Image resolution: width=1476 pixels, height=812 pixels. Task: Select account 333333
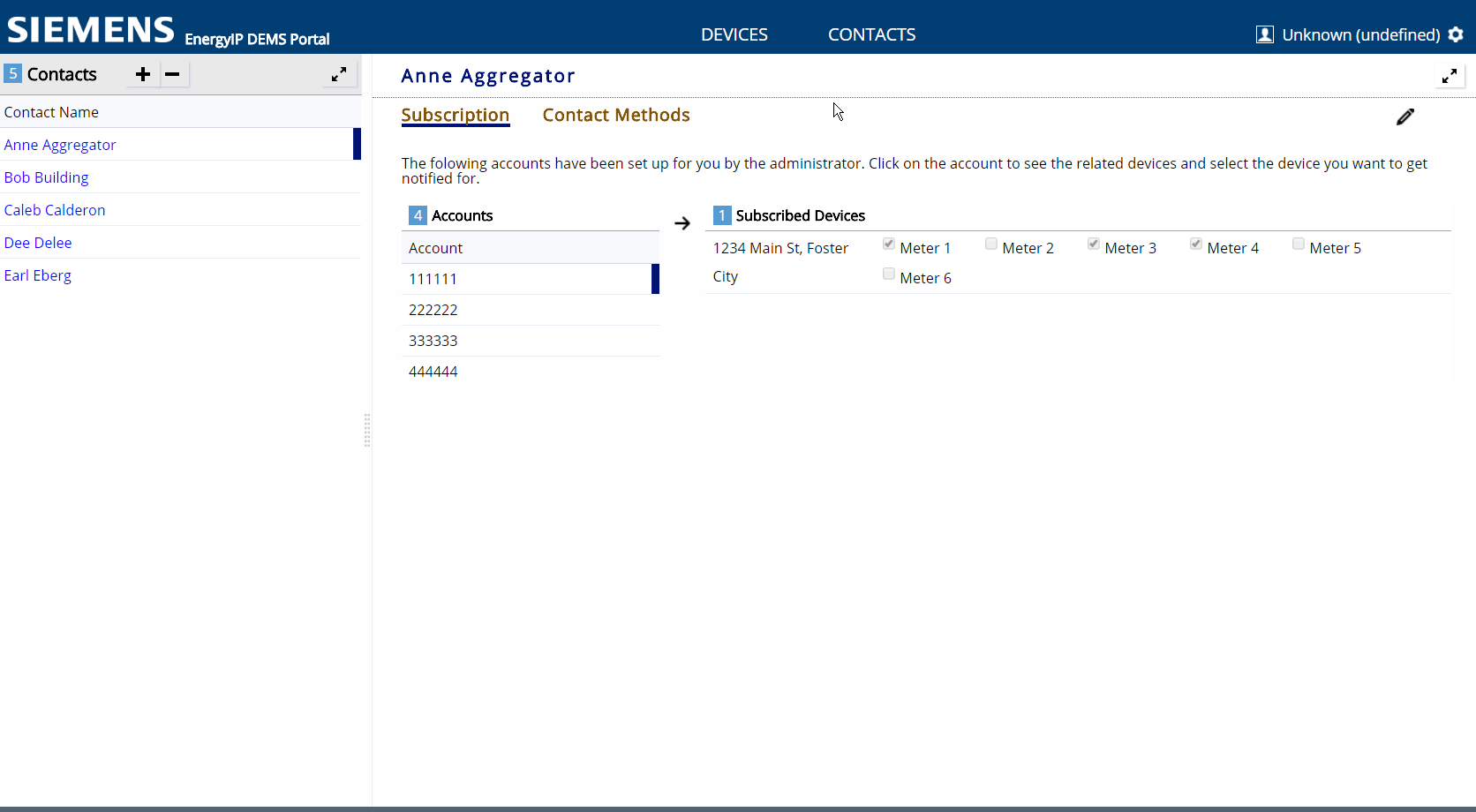531,341
